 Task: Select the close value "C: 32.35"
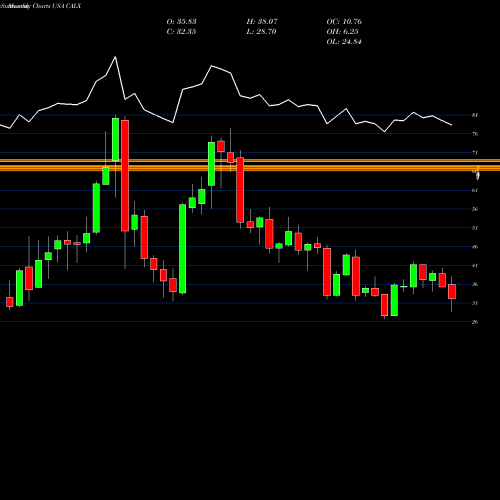coord(181,32)
